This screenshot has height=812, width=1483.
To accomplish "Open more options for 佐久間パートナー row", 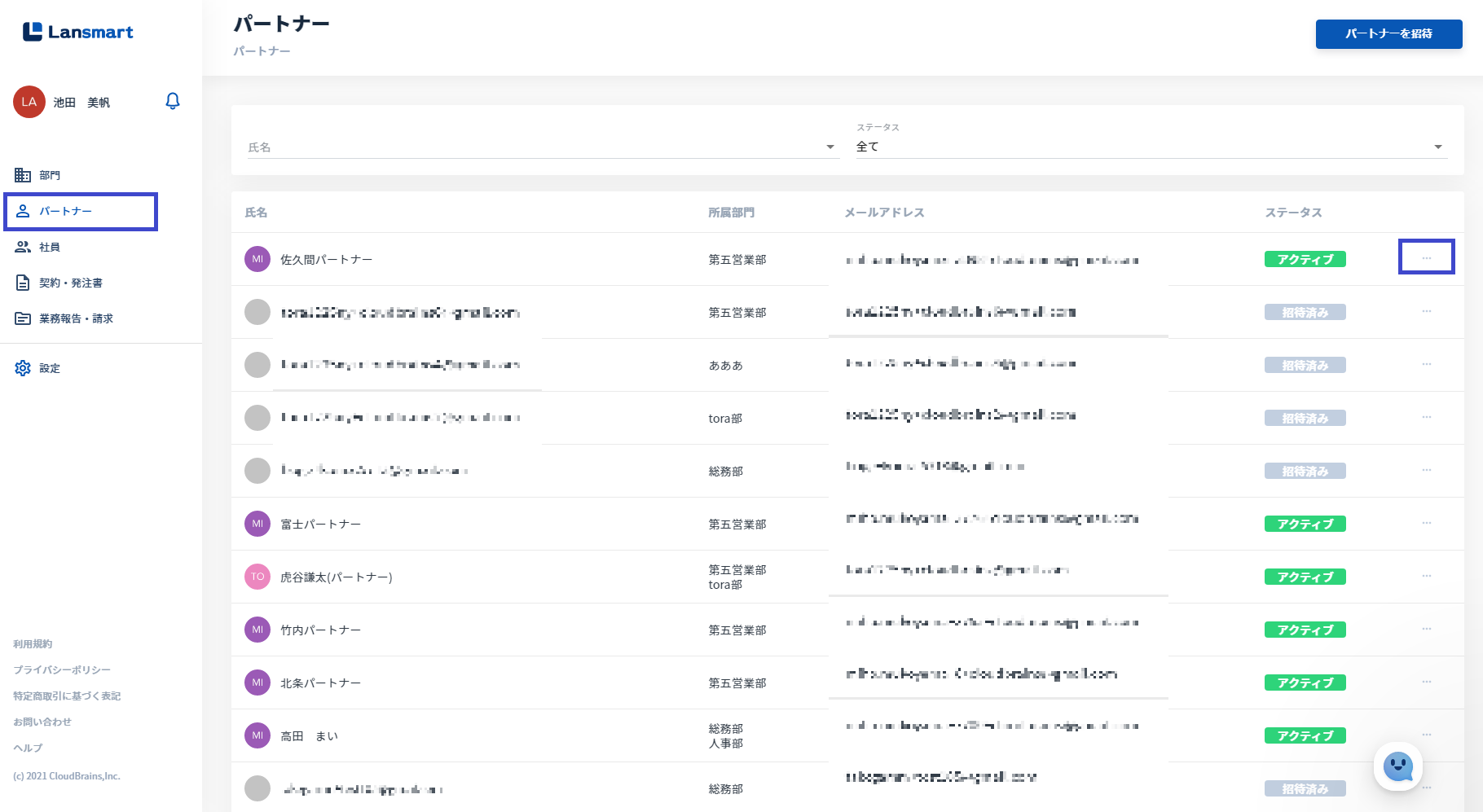I will click(1427, 257).
